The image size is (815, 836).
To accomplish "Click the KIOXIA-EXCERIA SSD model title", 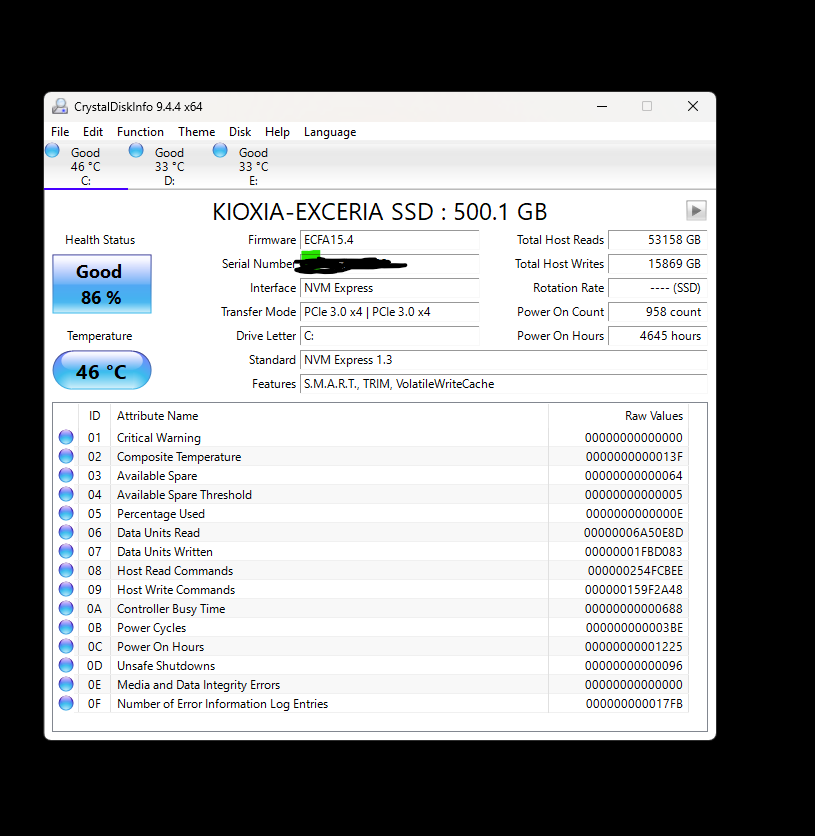I will coord(380,212).
